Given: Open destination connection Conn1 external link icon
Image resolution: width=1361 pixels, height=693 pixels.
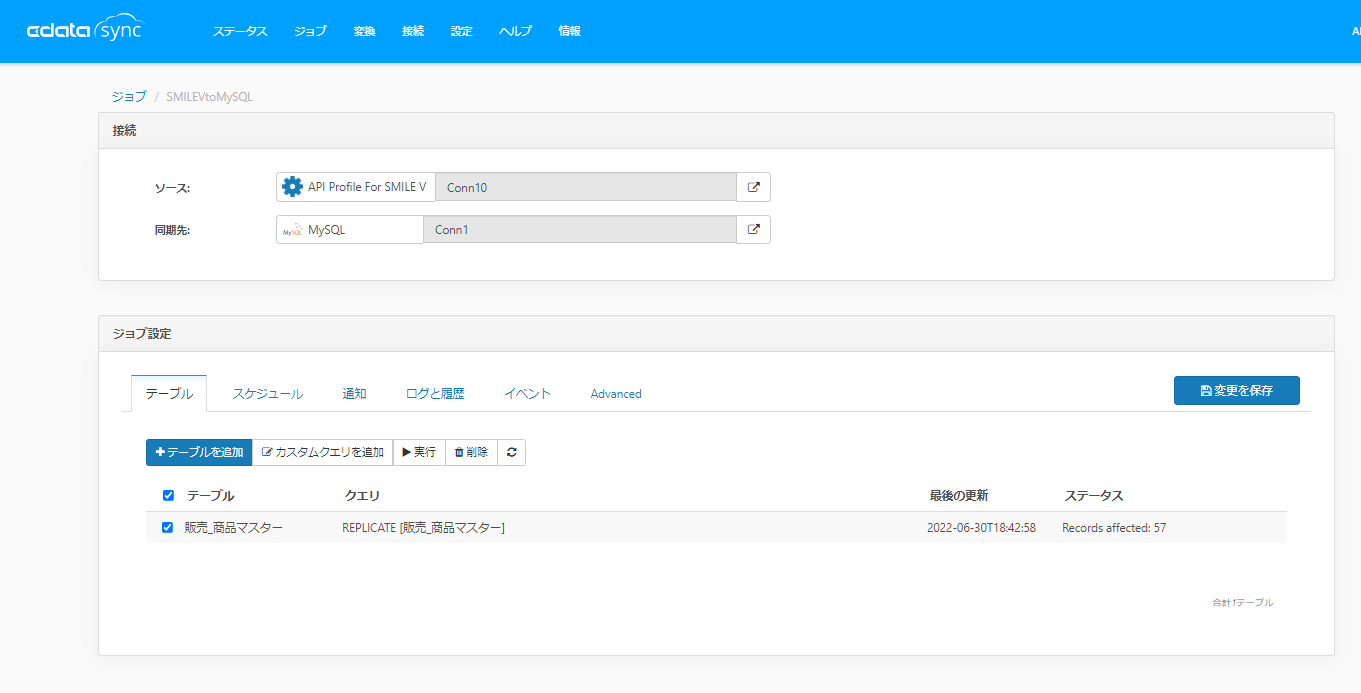Looking at the screenshot, I should click(x=753, y=230).
